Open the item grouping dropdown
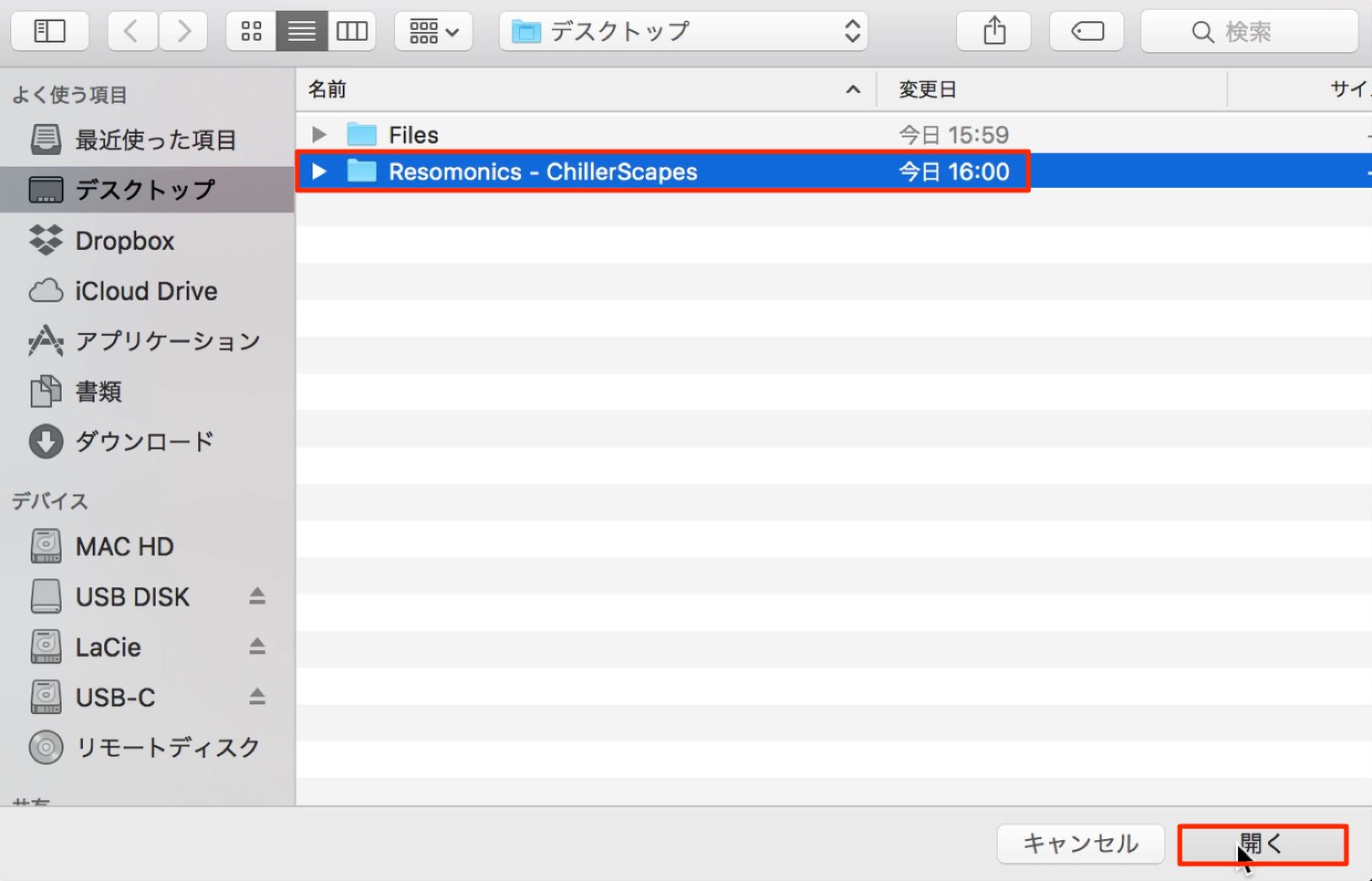This screenshot has width=1372, height=881. coord(433,31)
